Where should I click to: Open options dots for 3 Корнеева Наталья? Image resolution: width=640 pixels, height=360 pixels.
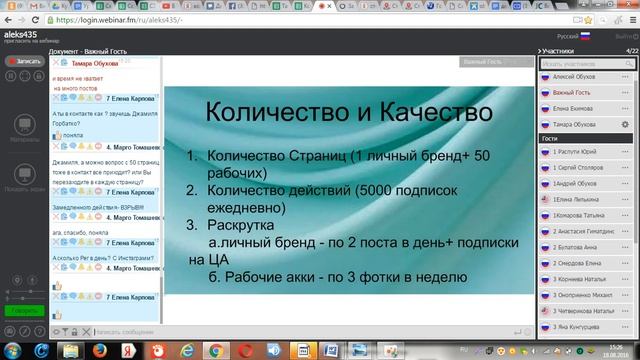tap(625, 279)
